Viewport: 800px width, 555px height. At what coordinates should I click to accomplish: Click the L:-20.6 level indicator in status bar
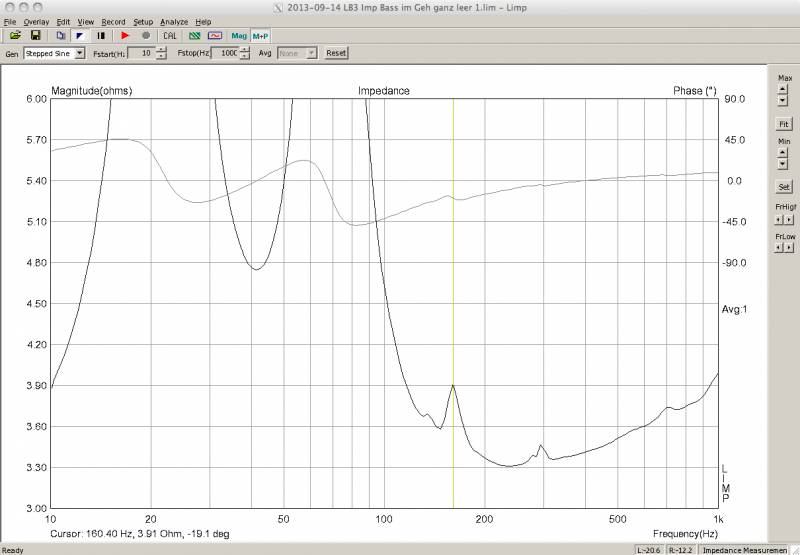pyautogui.click(x=649, y=550)
